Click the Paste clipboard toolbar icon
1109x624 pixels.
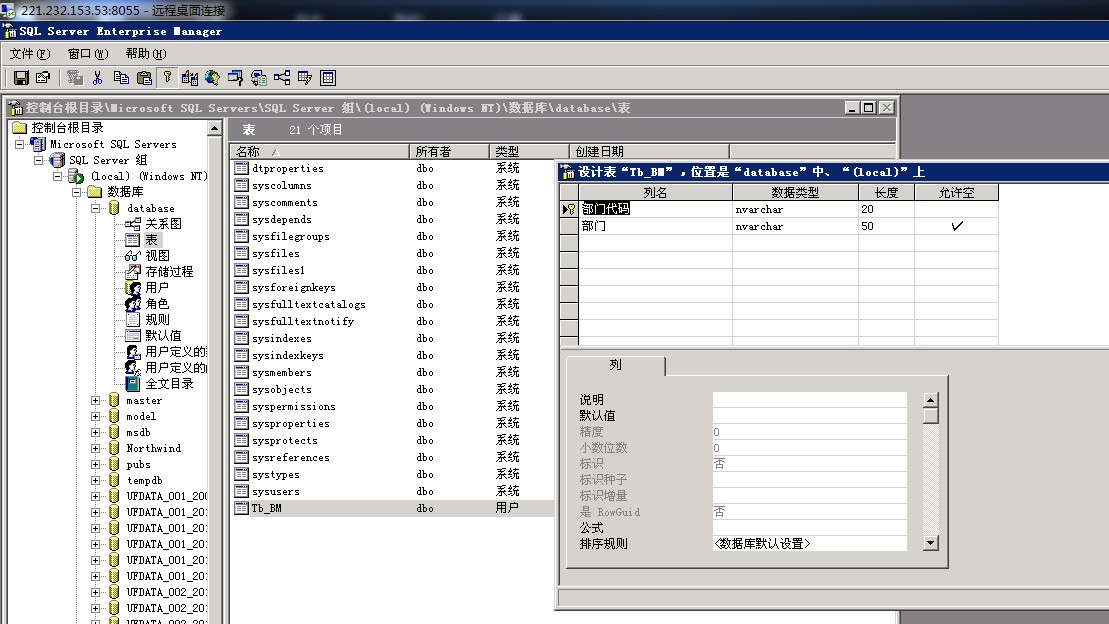point(144,78)
